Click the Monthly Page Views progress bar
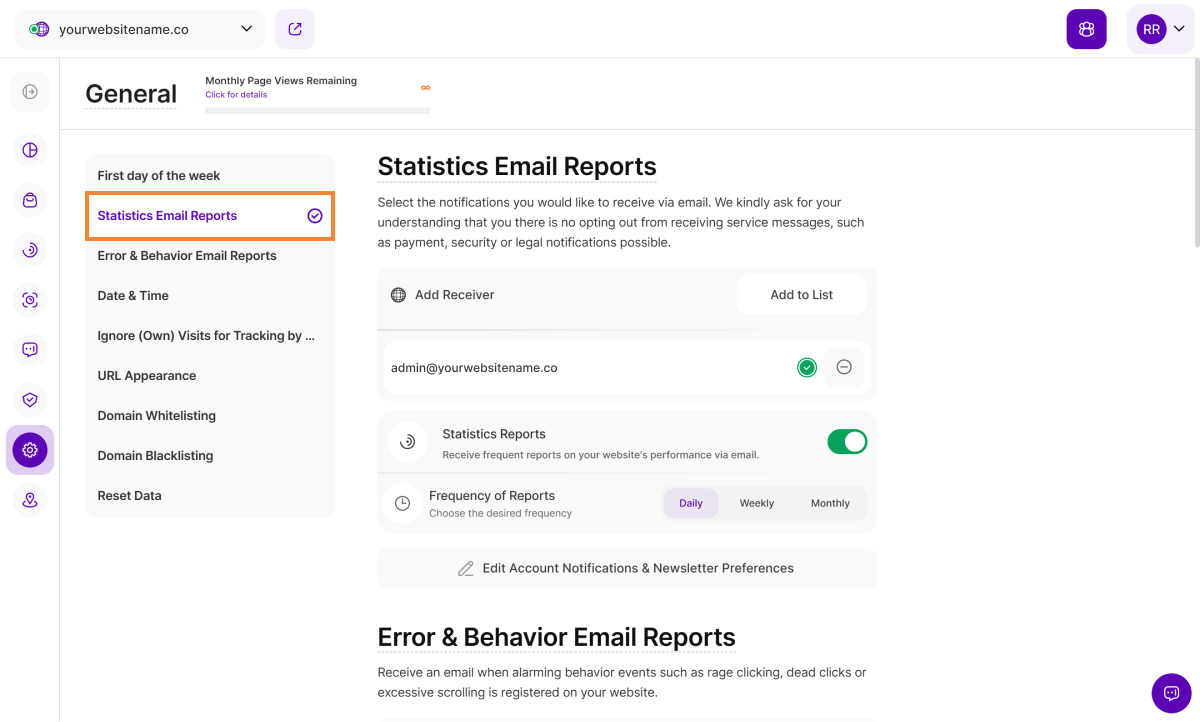The image size is (1200, 722). pyautogui.click(x=317, y=110)
